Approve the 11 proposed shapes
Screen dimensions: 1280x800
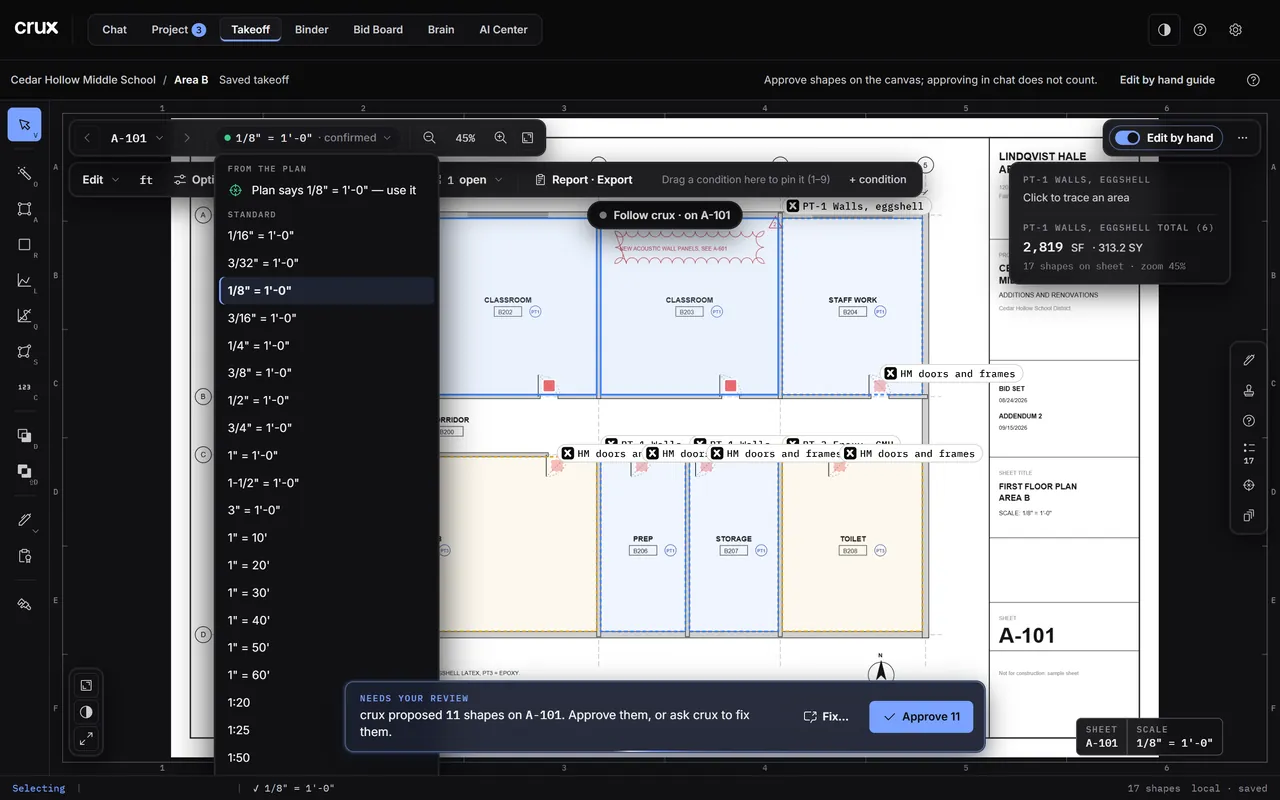coord(921,716)
